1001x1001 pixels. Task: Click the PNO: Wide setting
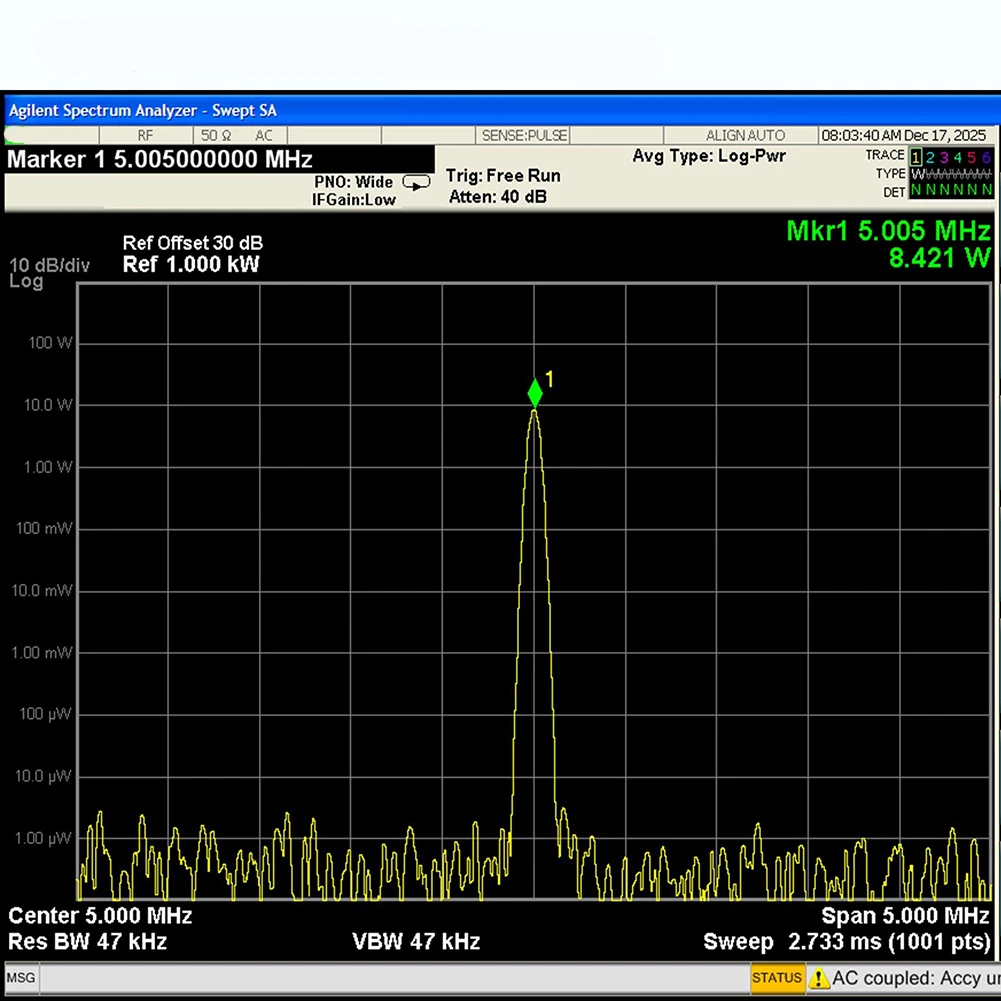point(353,182)
